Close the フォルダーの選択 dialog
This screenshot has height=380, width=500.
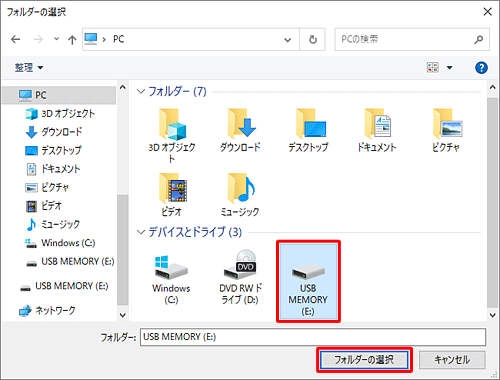point(487,12)
